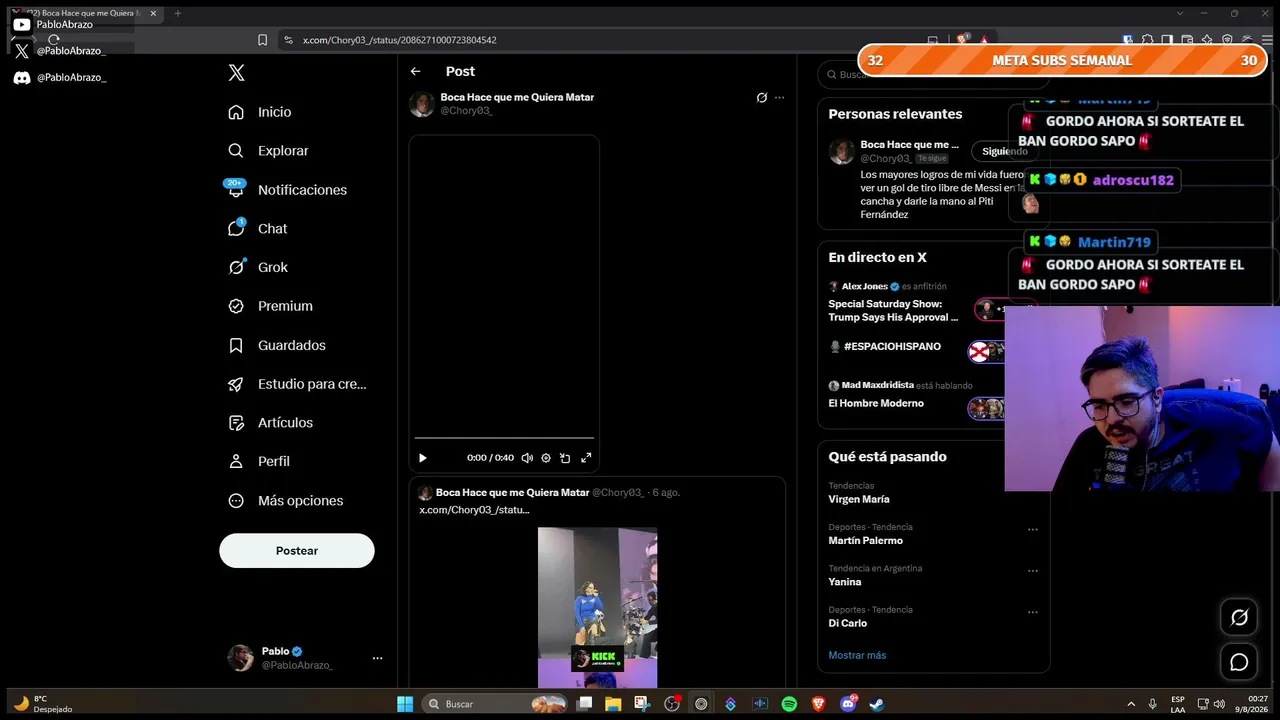Click the Postear button
Screen dimensions: 1280x720
[x=297, y=551]
